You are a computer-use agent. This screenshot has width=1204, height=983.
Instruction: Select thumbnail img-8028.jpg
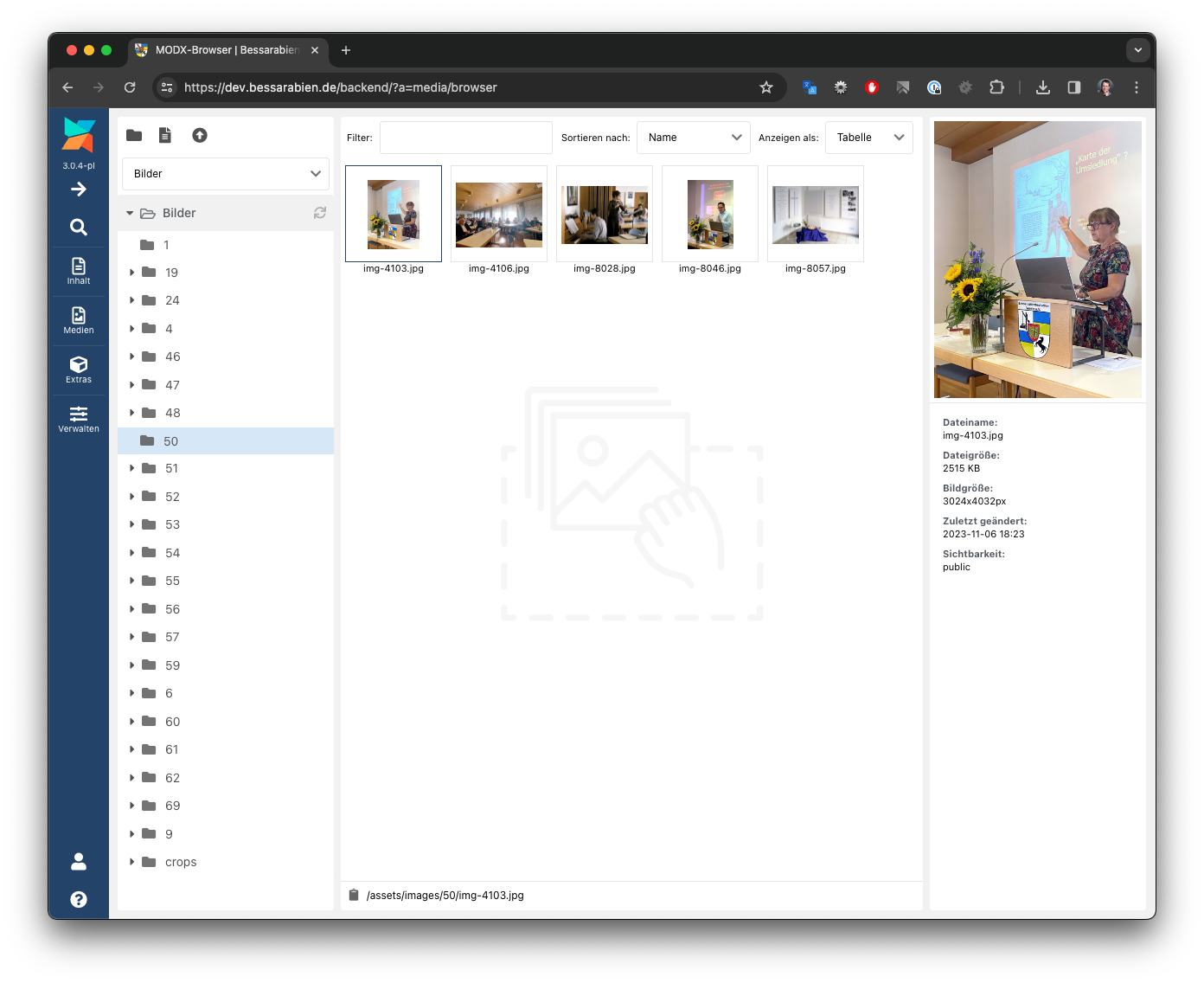(x=605, y=215)
